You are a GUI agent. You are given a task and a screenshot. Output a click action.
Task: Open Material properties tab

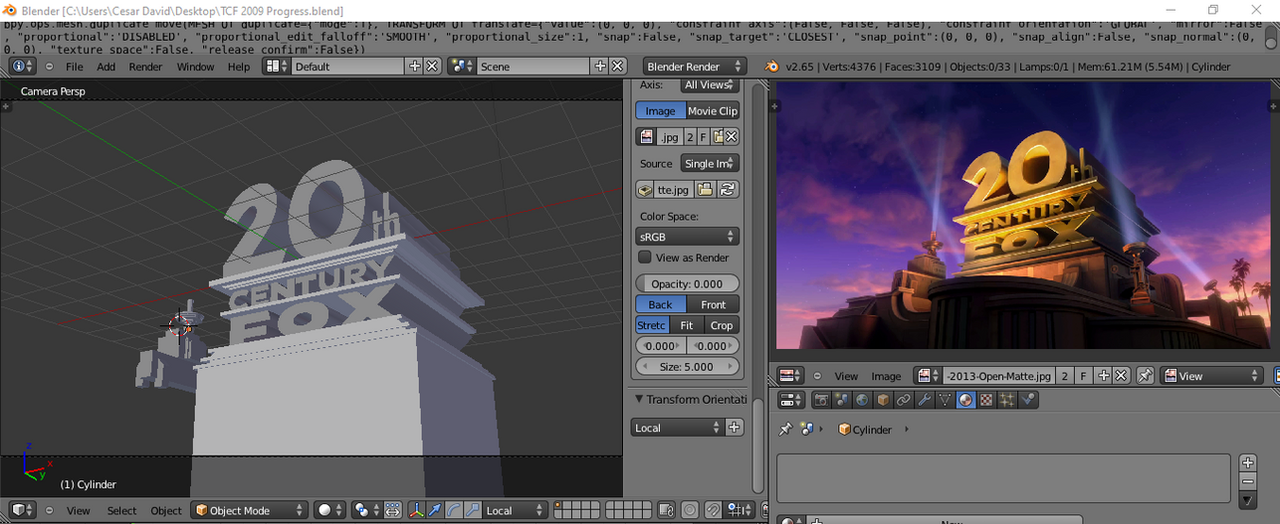coord(966,400)
